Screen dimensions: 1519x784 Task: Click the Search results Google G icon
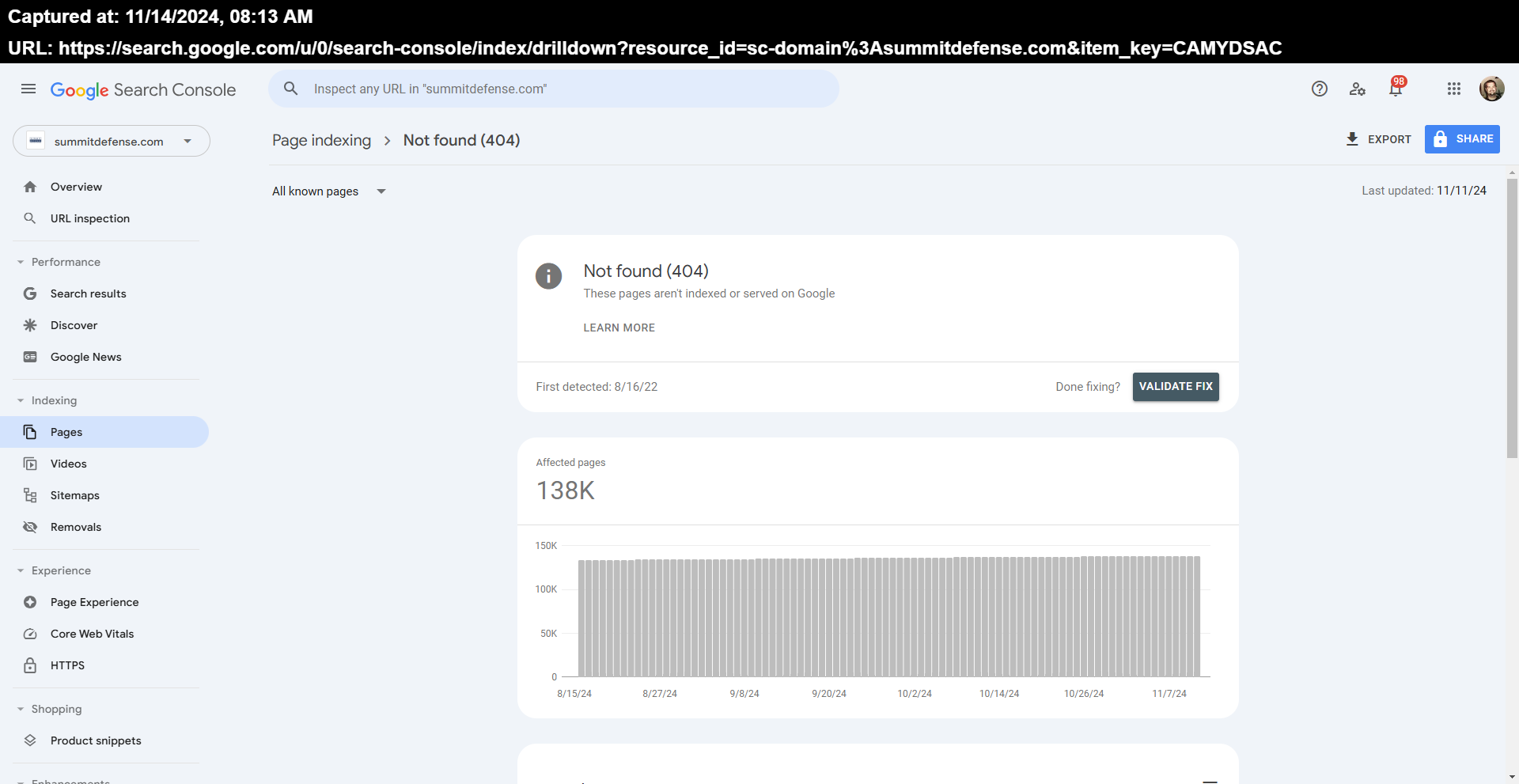pyautogui.click(x=30, y=294)
